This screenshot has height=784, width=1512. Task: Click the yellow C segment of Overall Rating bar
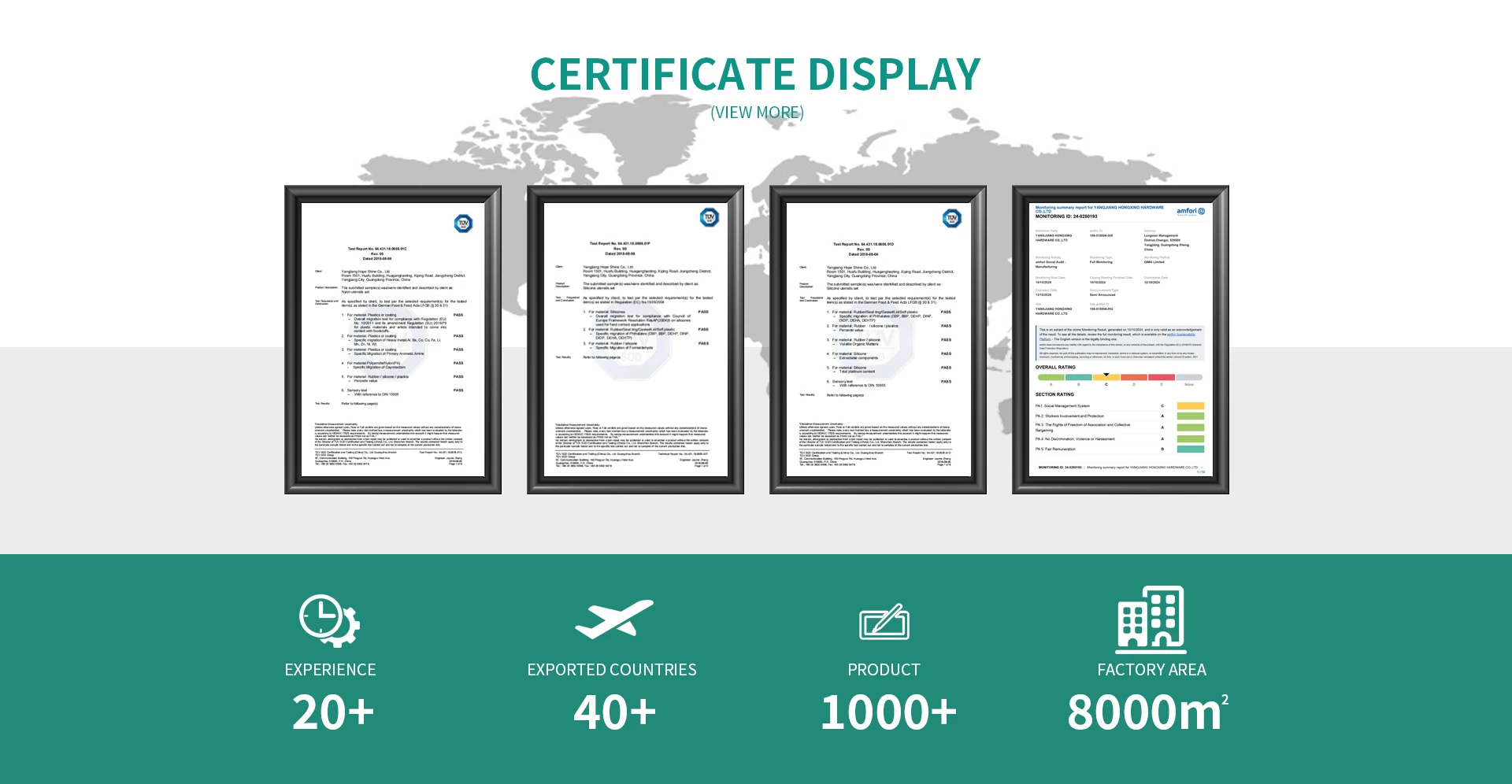[1106, 378]
